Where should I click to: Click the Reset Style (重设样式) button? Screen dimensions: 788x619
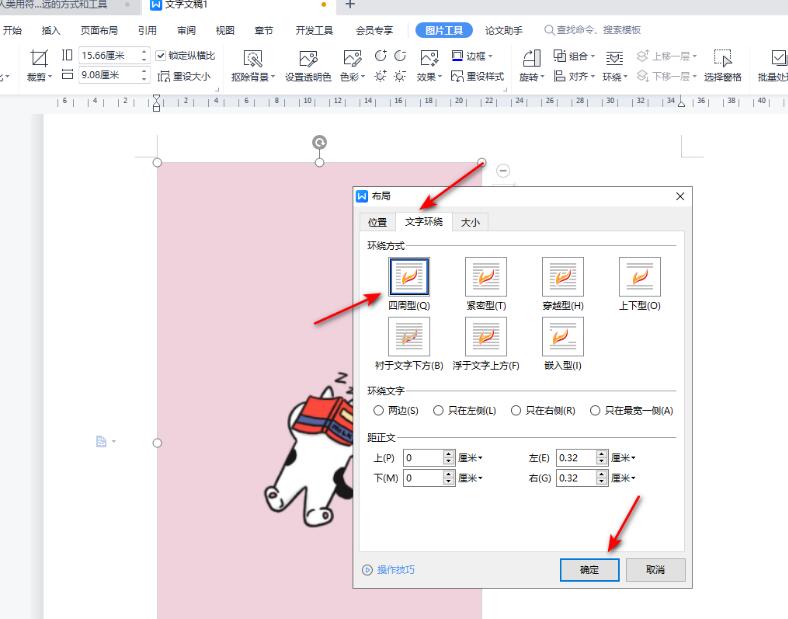coord(477,76)
